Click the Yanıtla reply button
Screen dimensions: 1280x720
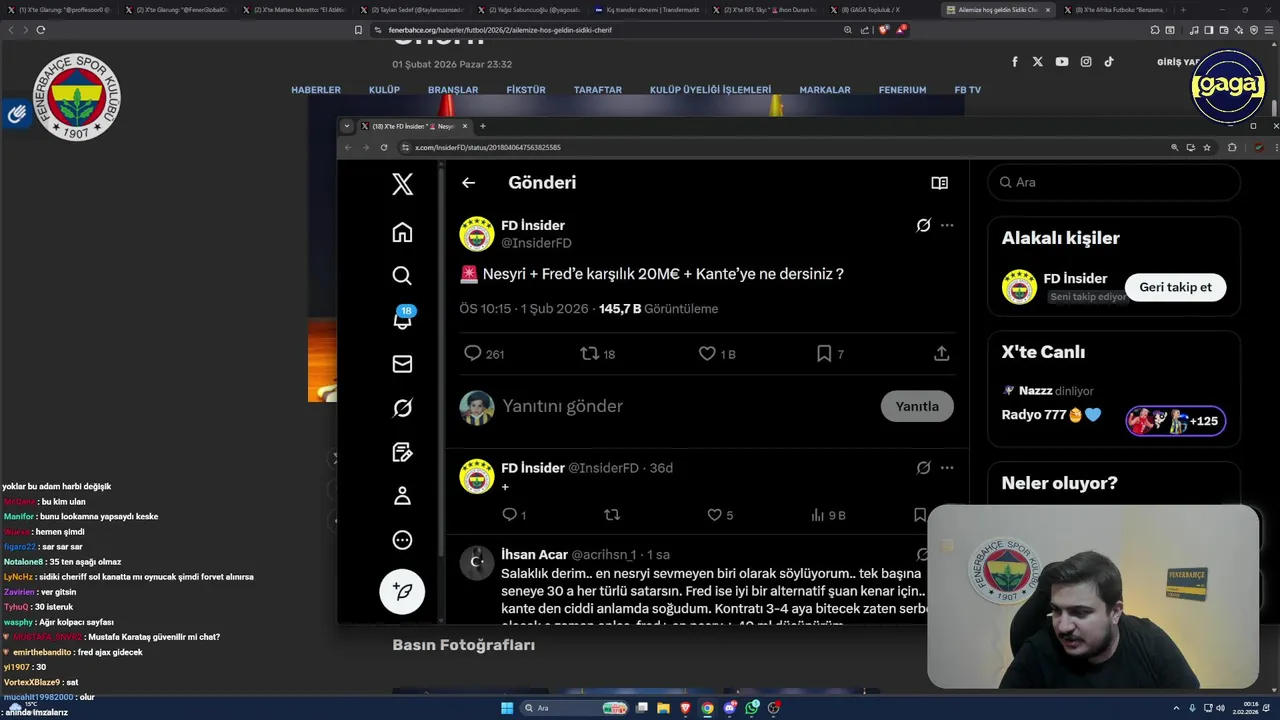point(917,406)
